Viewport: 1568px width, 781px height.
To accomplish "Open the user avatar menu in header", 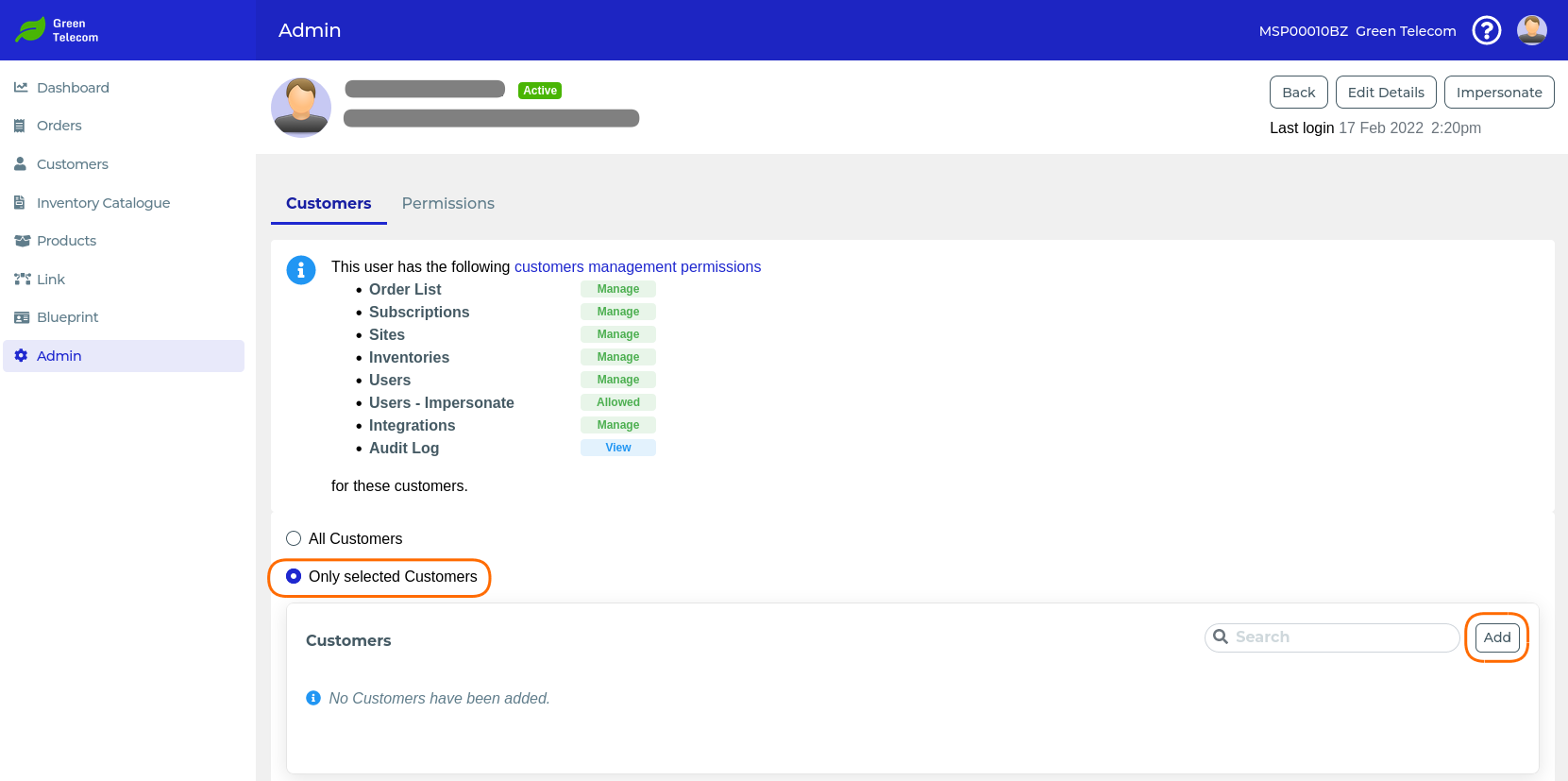I will point(1532,30).
